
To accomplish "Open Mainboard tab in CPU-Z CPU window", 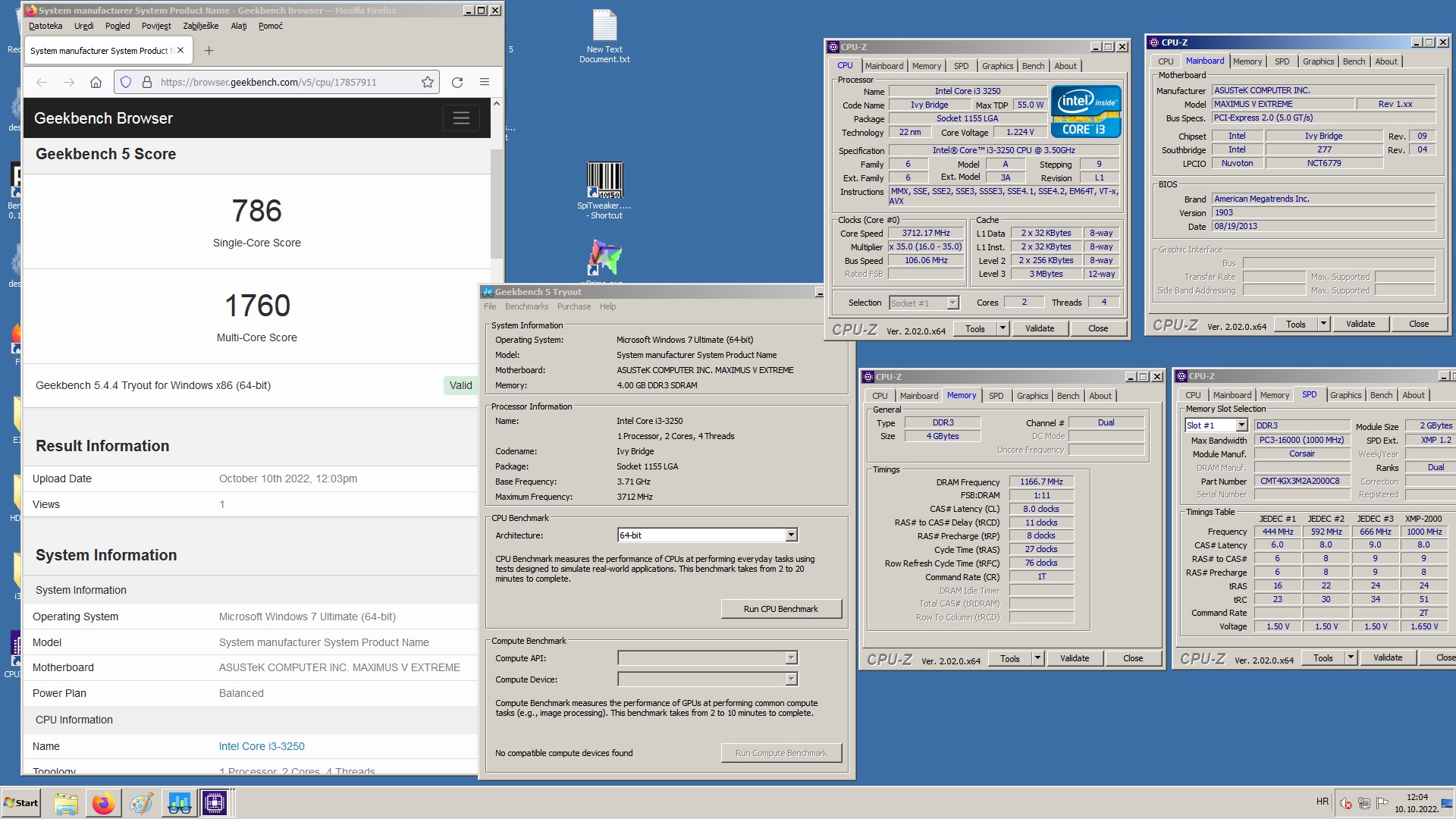I will (x=884, y=66).
